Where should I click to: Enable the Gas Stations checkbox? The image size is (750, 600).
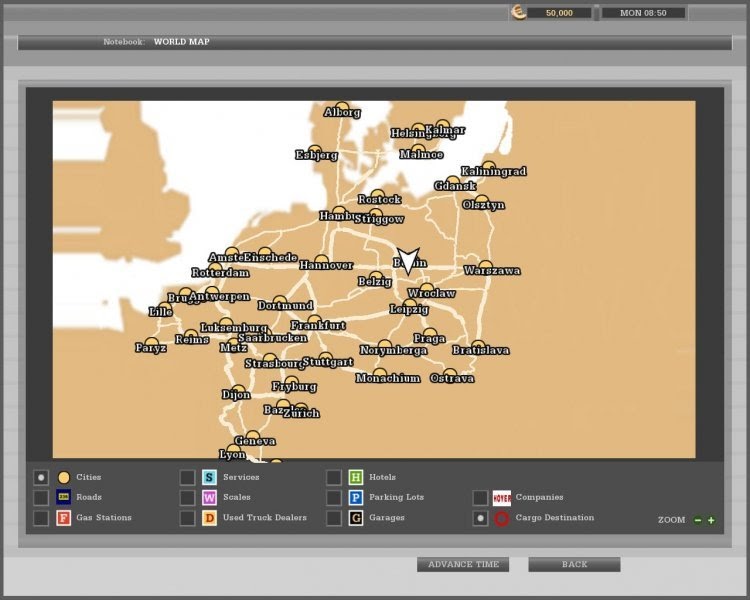pyautogui.click(x=41, y=518)
